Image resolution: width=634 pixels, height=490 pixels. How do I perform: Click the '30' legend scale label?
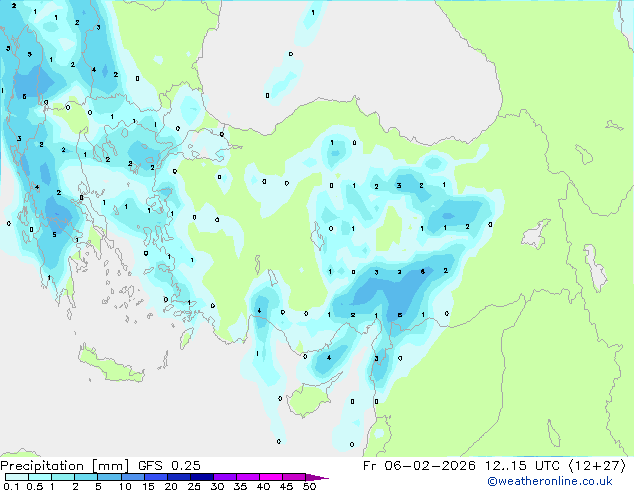[218, 486]
